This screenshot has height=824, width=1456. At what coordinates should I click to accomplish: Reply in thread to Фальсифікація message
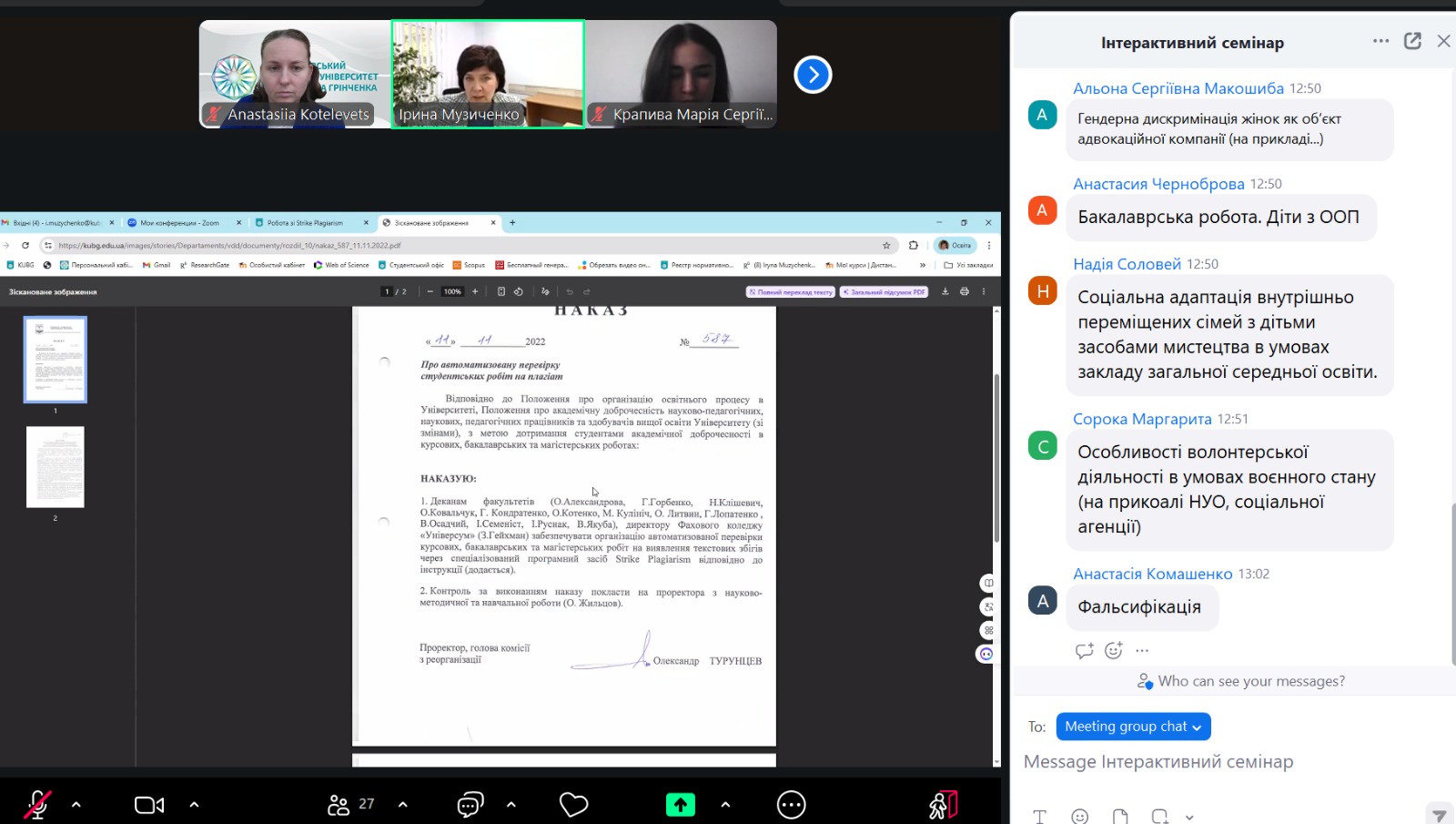pyautogui.click(x=1084, y=650)
